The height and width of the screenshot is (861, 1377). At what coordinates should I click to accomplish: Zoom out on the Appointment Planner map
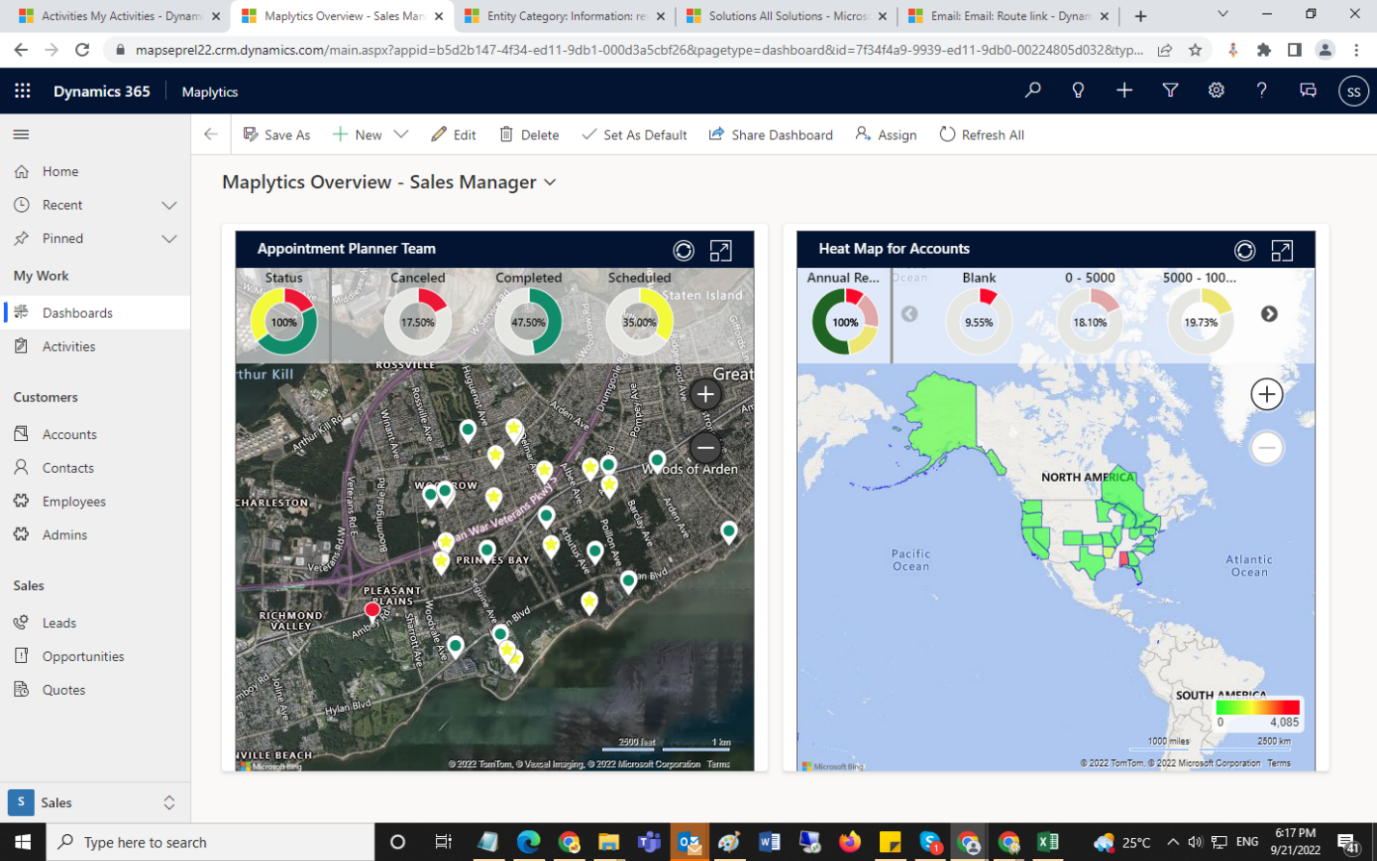point(705,447)
